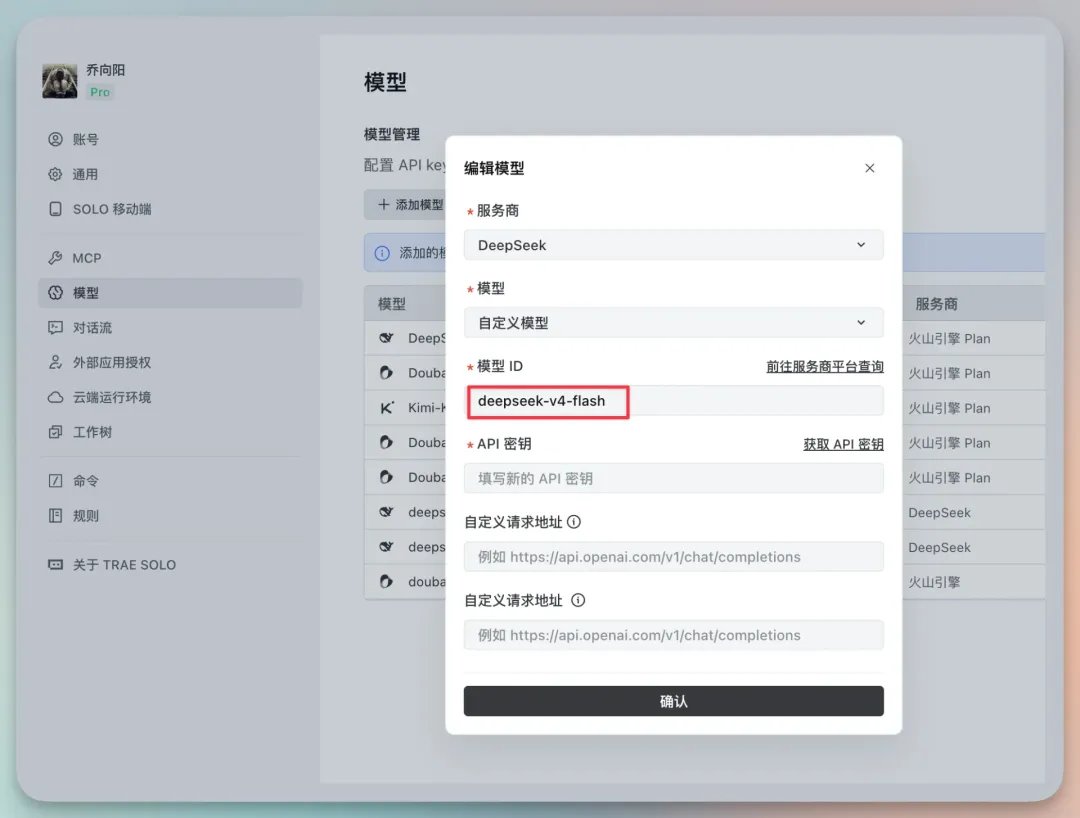The height and width of the screenshot is (818, 1080).
Task: Click the info icon in the blue notice
Action: click(x=382, y=253)
